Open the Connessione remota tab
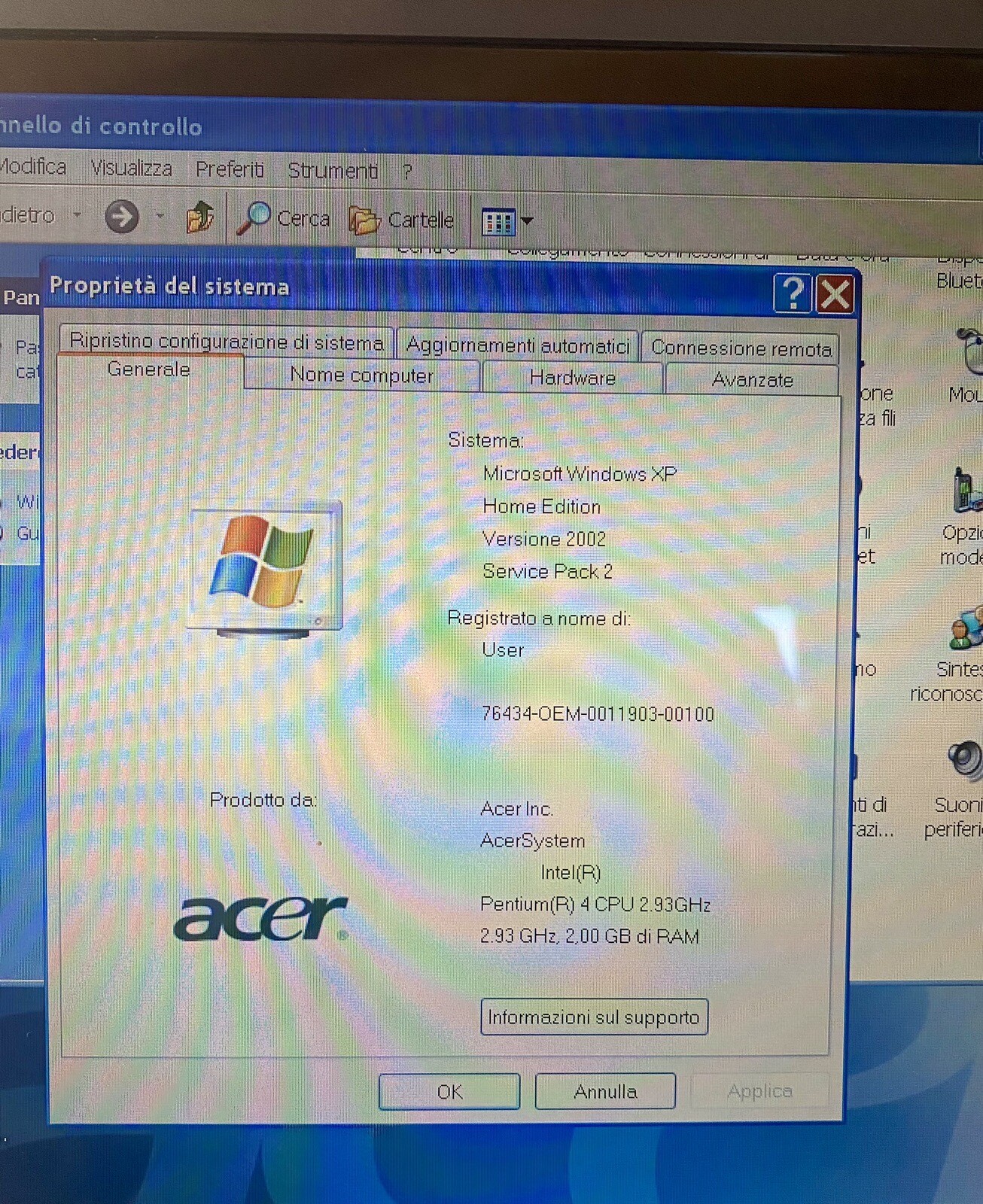Image resolution: width=983 pixels, height=1204 pixels. point(741,348)
